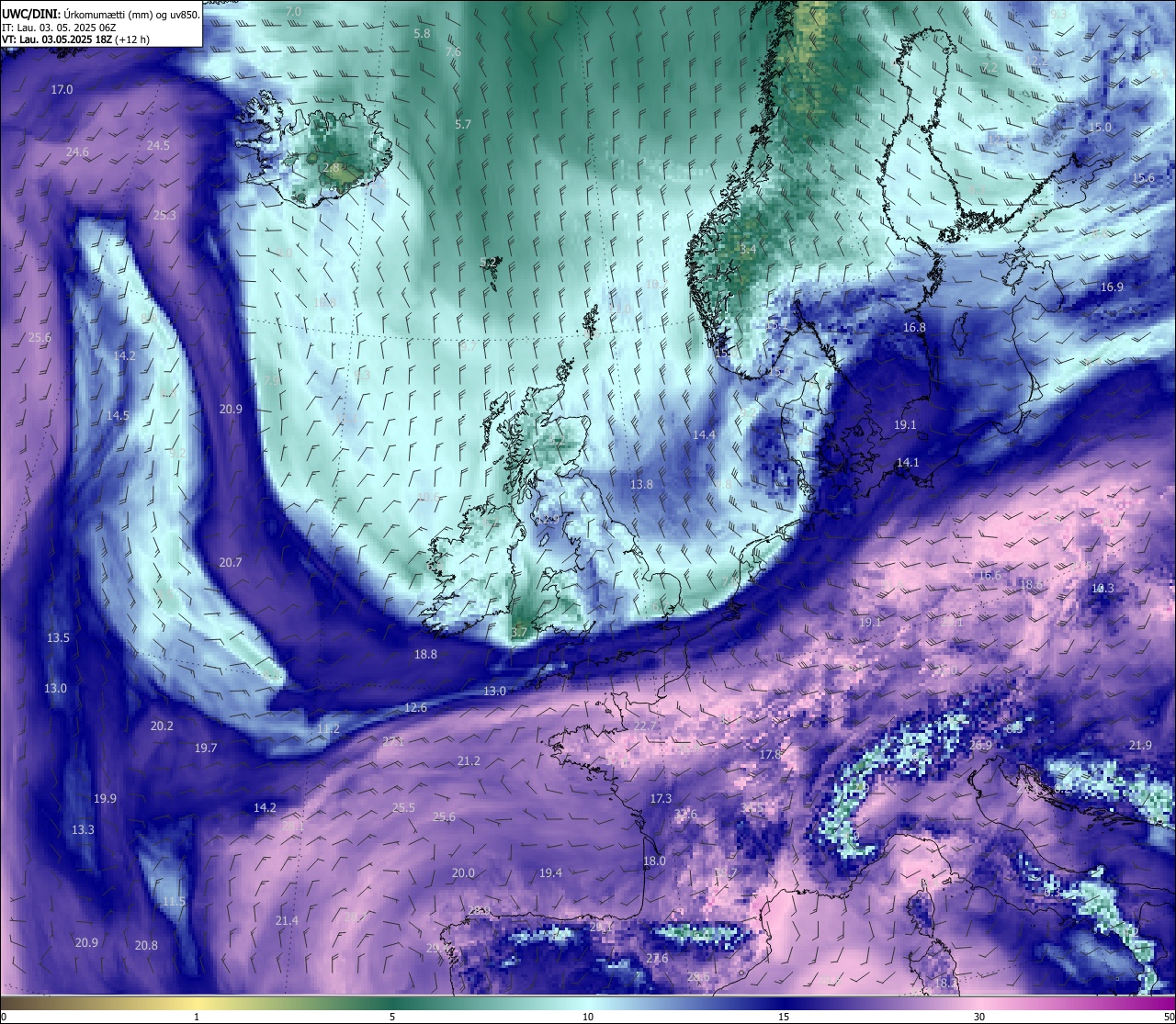Screen dimensions: 1176x1024
Task: Click the 21.2 value label
Action: tap(469, 760)
